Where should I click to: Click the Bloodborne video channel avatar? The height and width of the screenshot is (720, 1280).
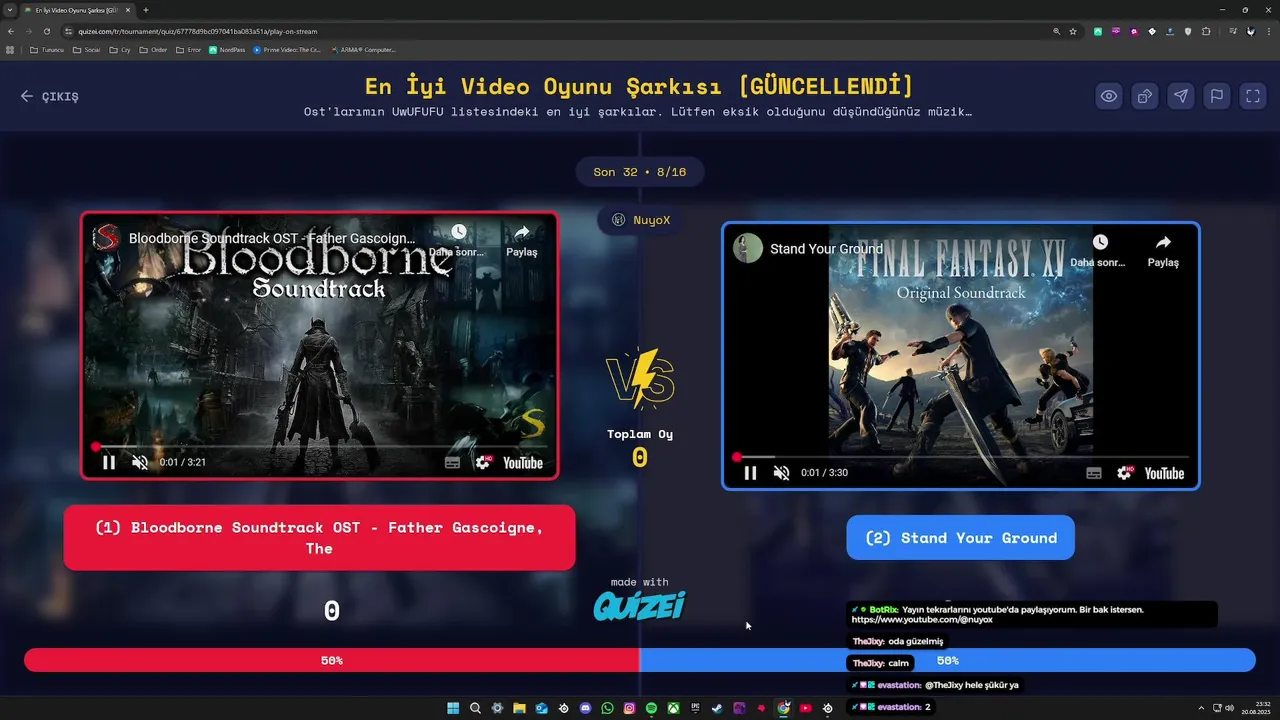point(106,238)
